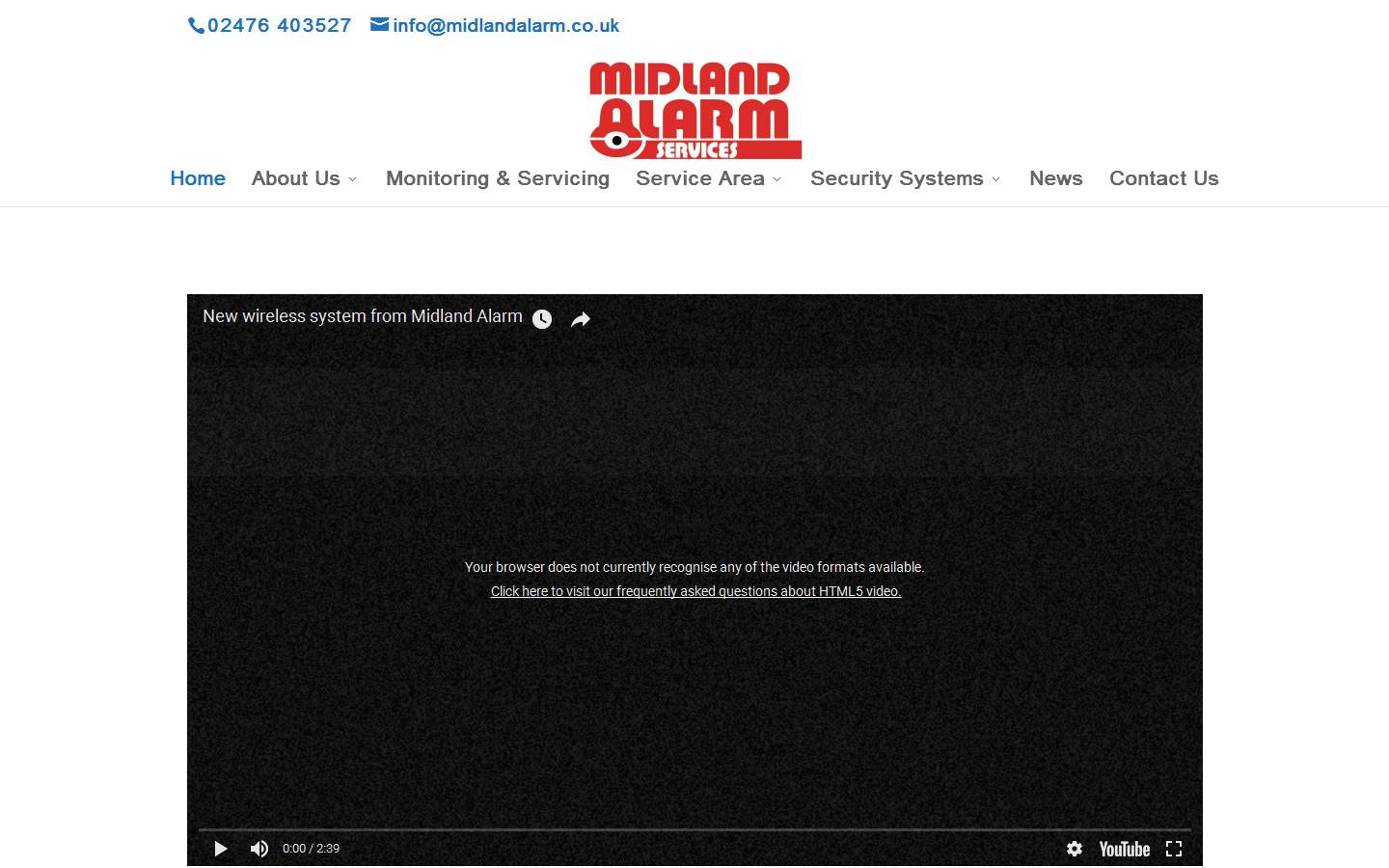Click the YouTube logo in the player
Screen dimensions: 1389x868
tap(1124, 849)
